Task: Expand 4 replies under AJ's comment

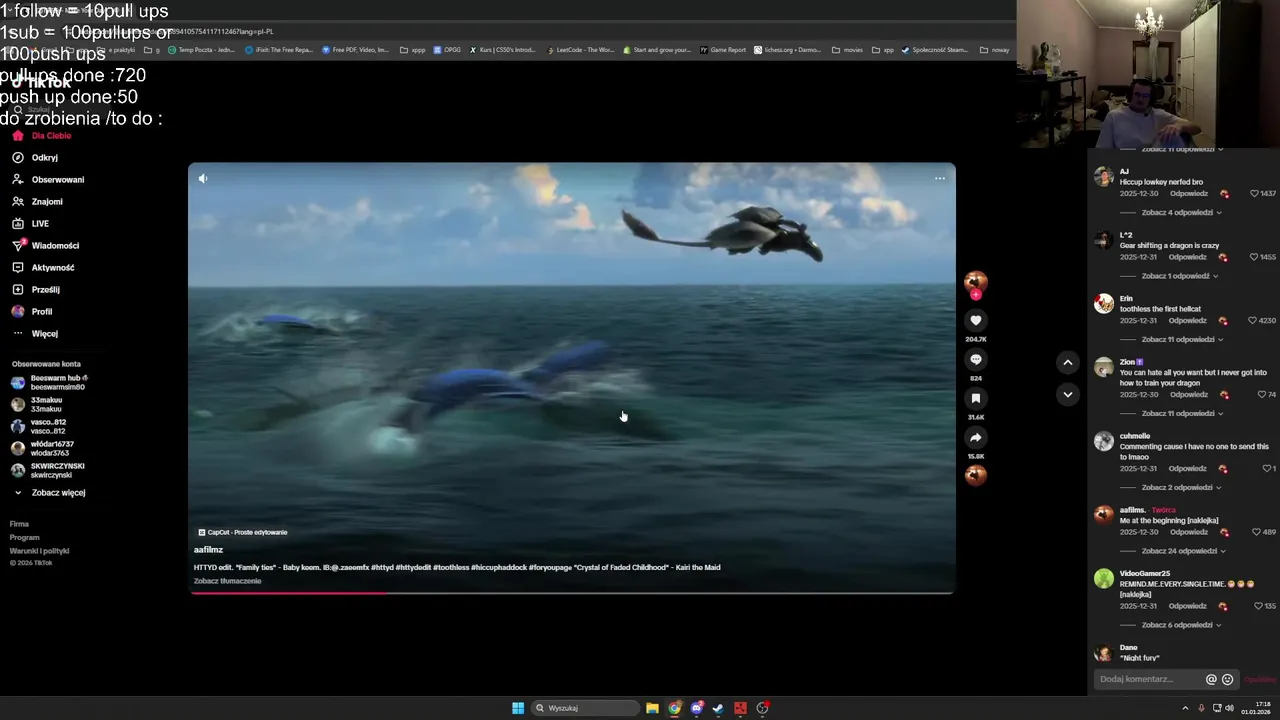Action: pyautogui.click(x=1180, y=213)
